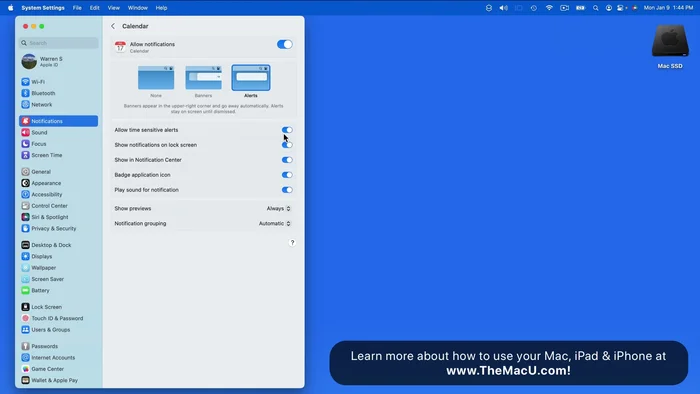Open Show previews Always dropdown
Screen dimensions: 700x394
pyautogui.click(x=279, y=208)
